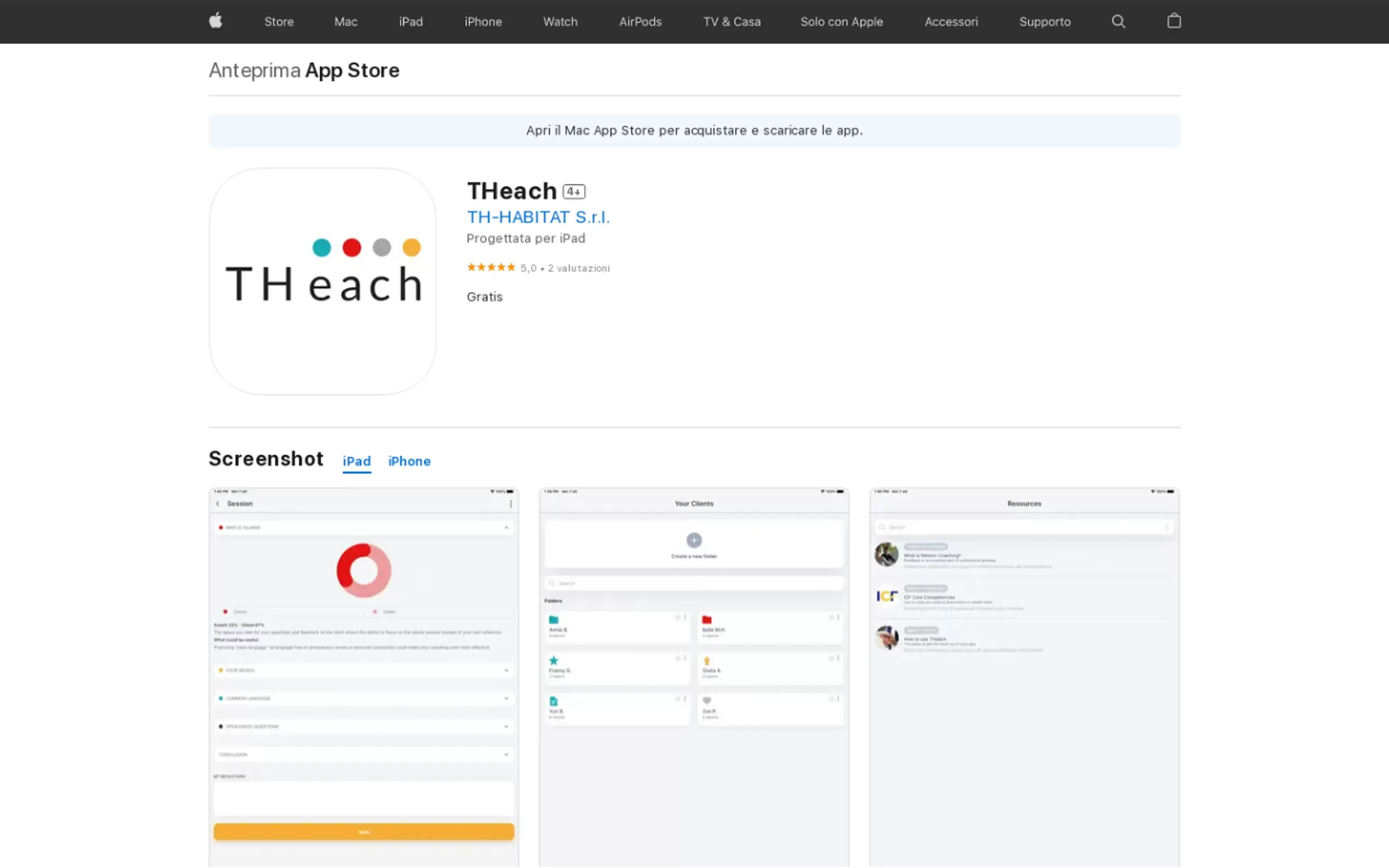Image resolution: width=1389 pixels, height=868 pixels.
Task: Click the back arrow in Session screenshot
Action: [x=218, y=503]
